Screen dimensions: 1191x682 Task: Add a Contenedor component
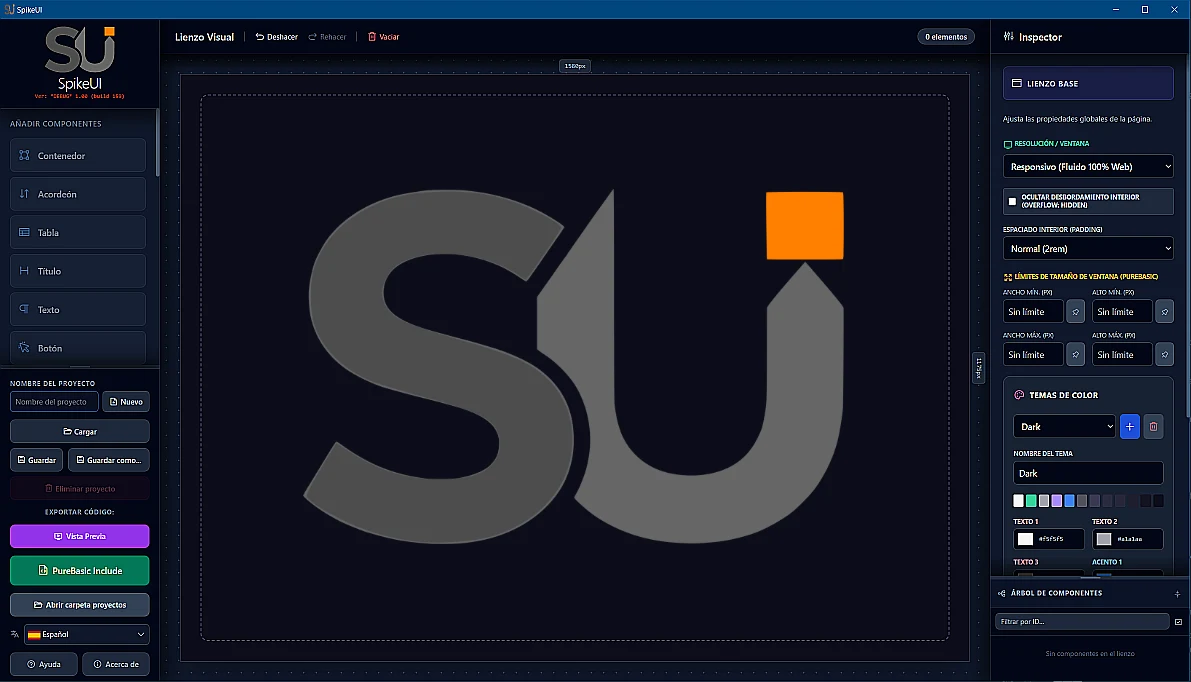click(77, 155)
